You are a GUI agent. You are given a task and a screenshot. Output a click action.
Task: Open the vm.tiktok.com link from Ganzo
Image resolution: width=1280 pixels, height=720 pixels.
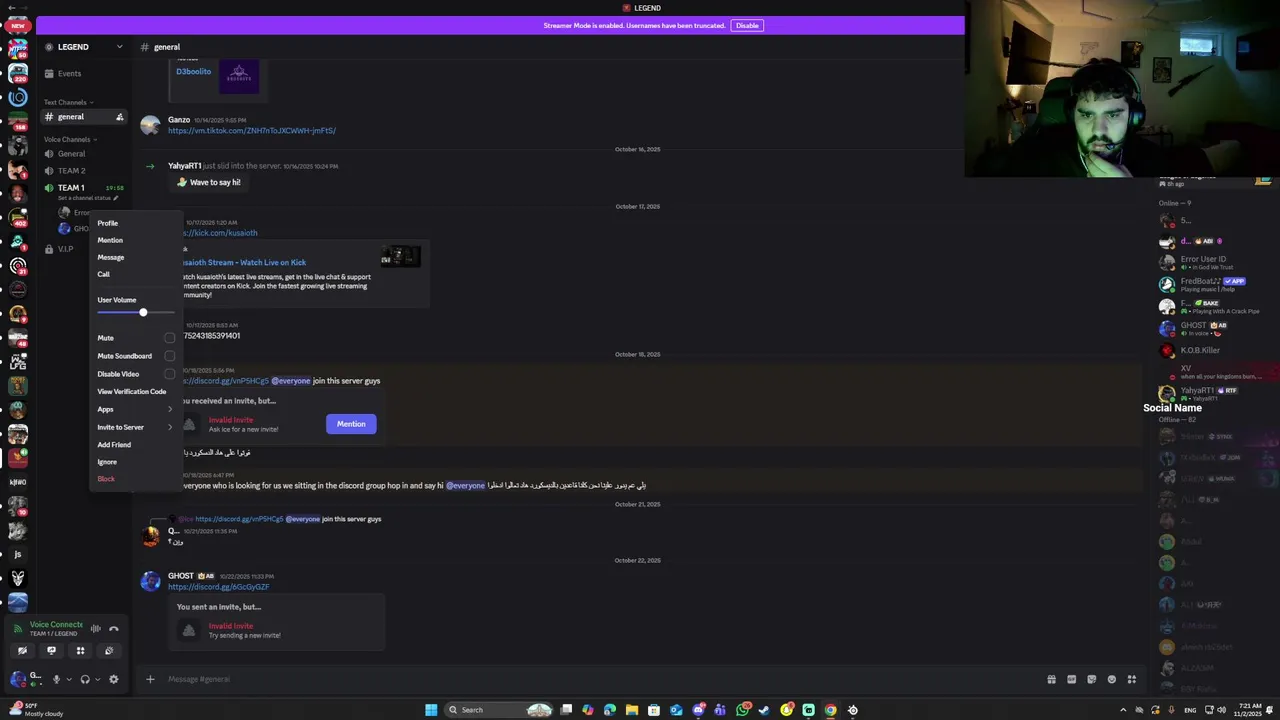tap(252, 131)
